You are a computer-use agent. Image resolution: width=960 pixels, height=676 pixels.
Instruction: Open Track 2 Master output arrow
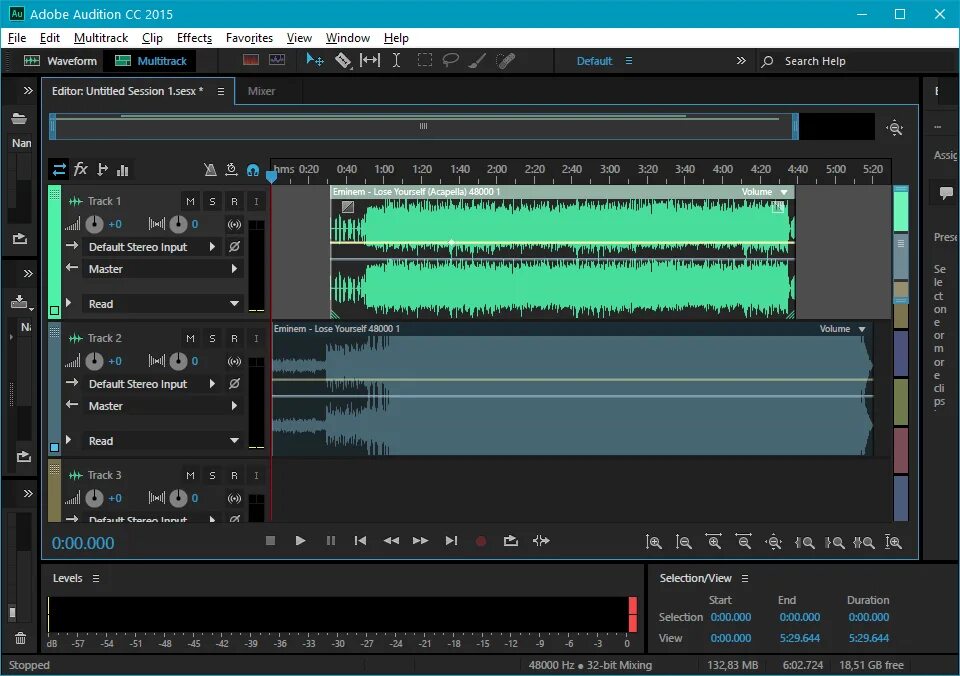(x=234, y=406)
